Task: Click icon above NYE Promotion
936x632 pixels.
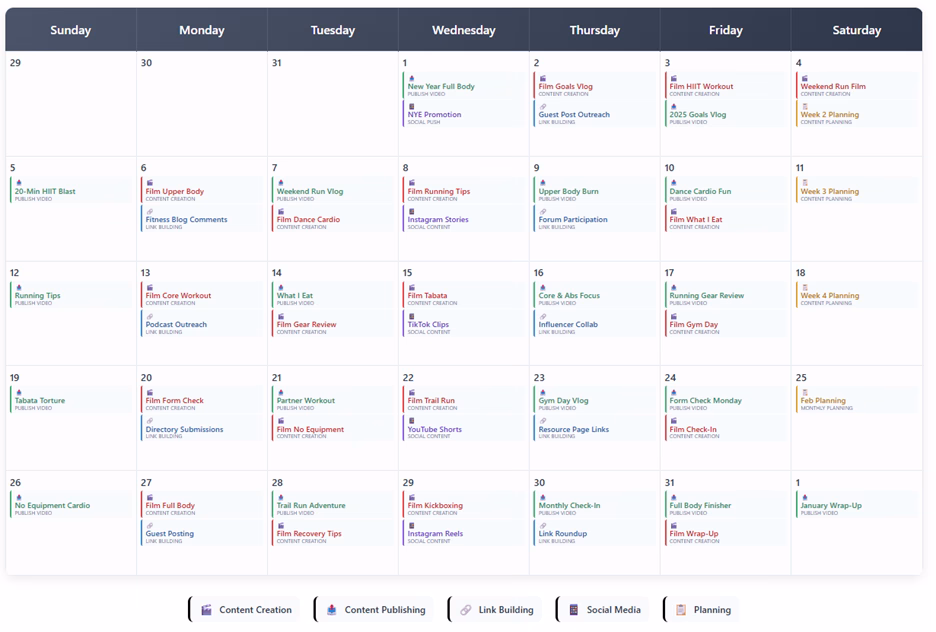Action: (411, 106)
